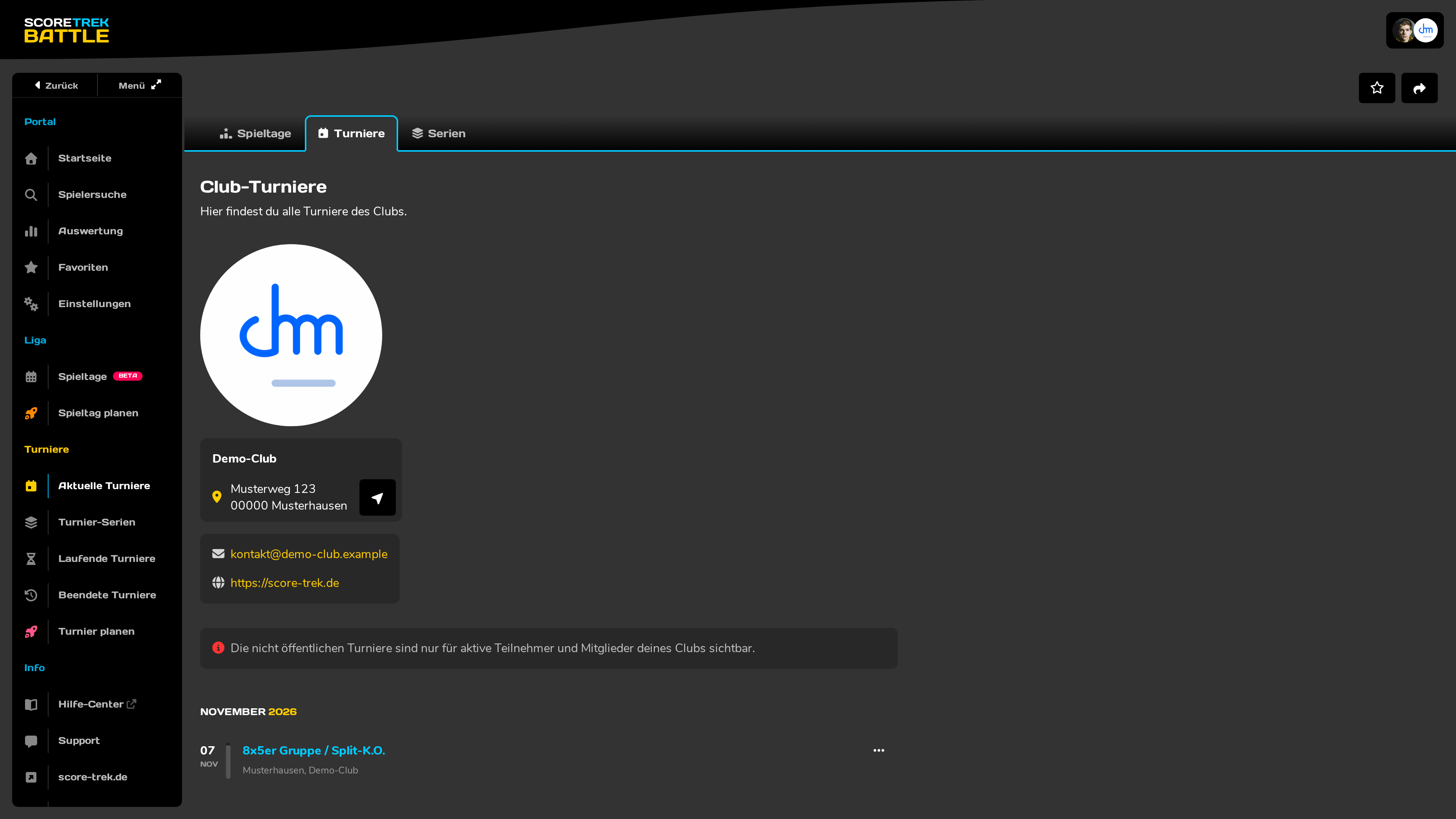Click the Demo-Club name heading
This screenshot has height=819, width=1456.
(244, 458)
